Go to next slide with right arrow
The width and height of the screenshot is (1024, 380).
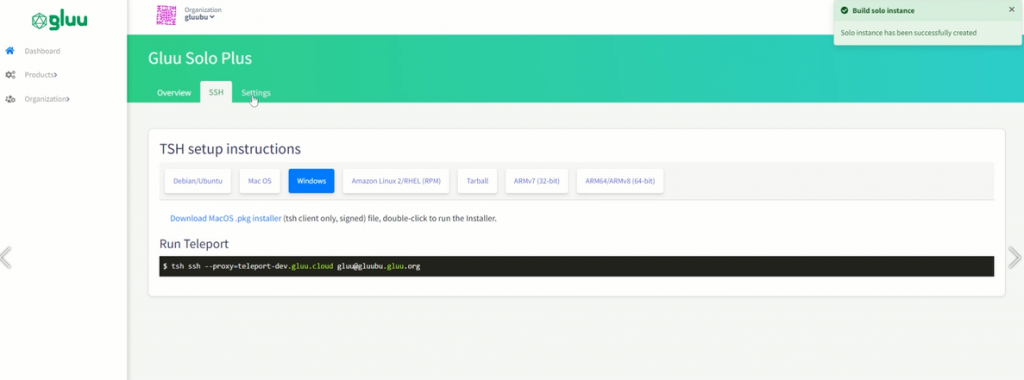1015,257
